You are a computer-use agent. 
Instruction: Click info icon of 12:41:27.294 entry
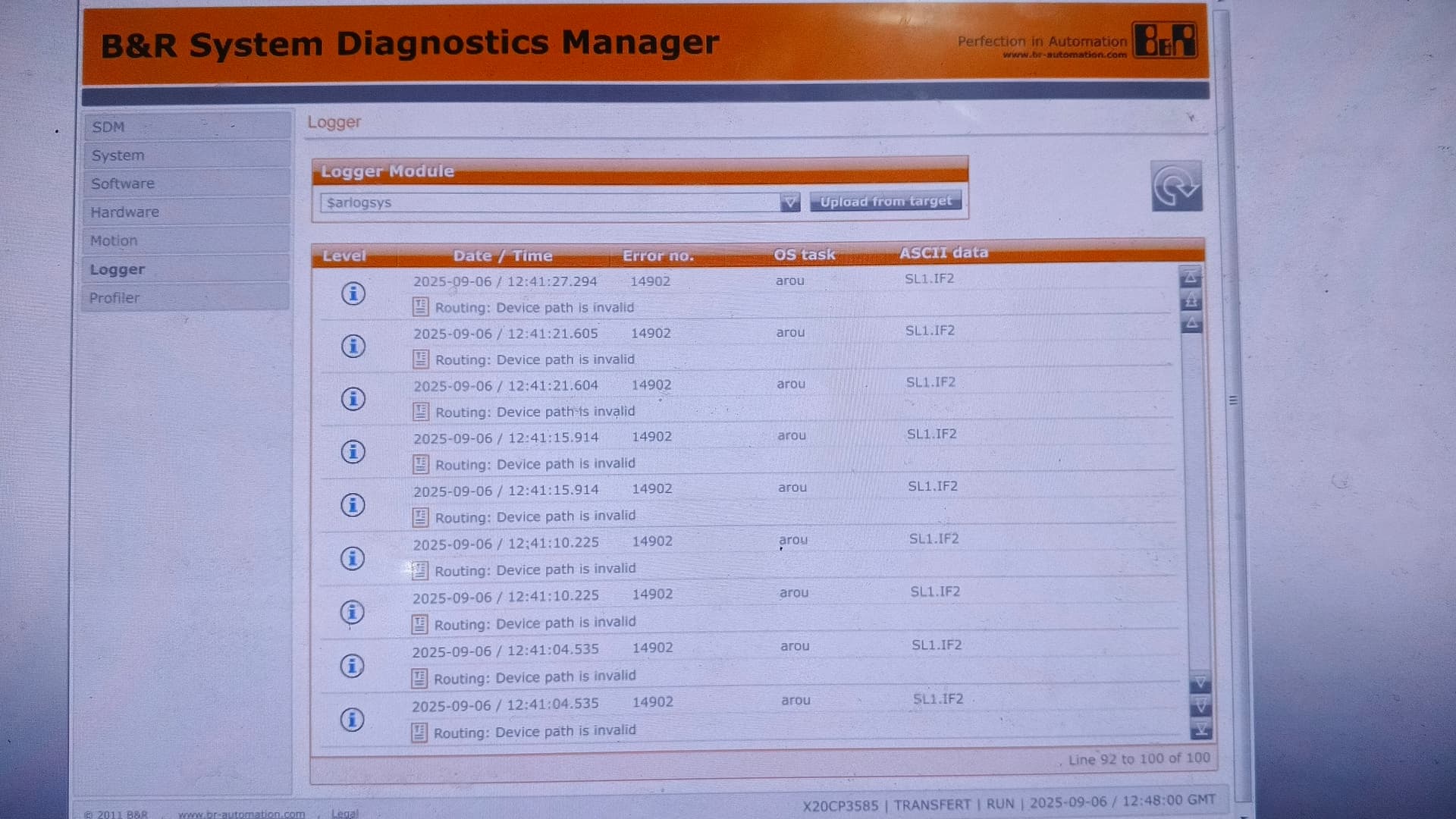[x=353, y=293]
